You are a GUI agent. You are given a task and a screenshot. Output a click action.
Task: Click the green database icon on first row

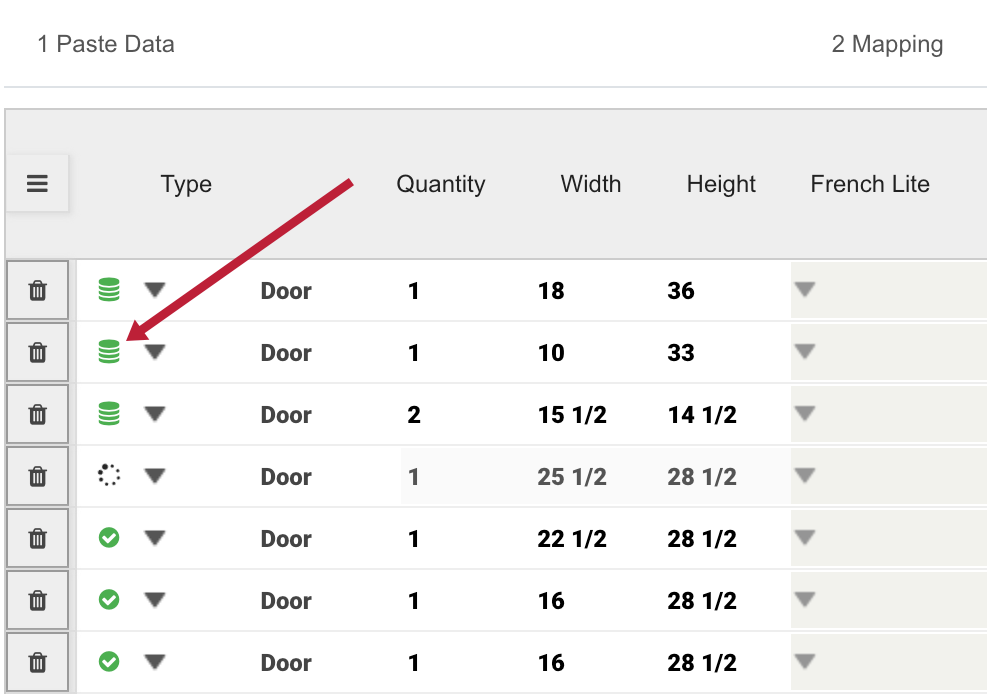click(109, 290)
